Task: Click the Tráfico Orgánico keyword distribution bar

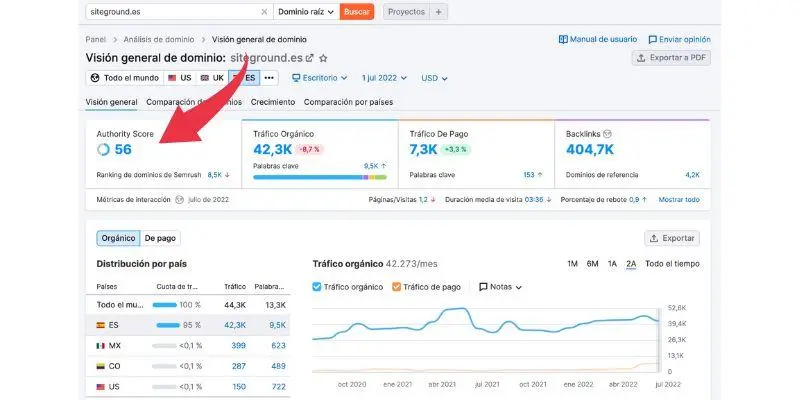Action: [318, 177]
